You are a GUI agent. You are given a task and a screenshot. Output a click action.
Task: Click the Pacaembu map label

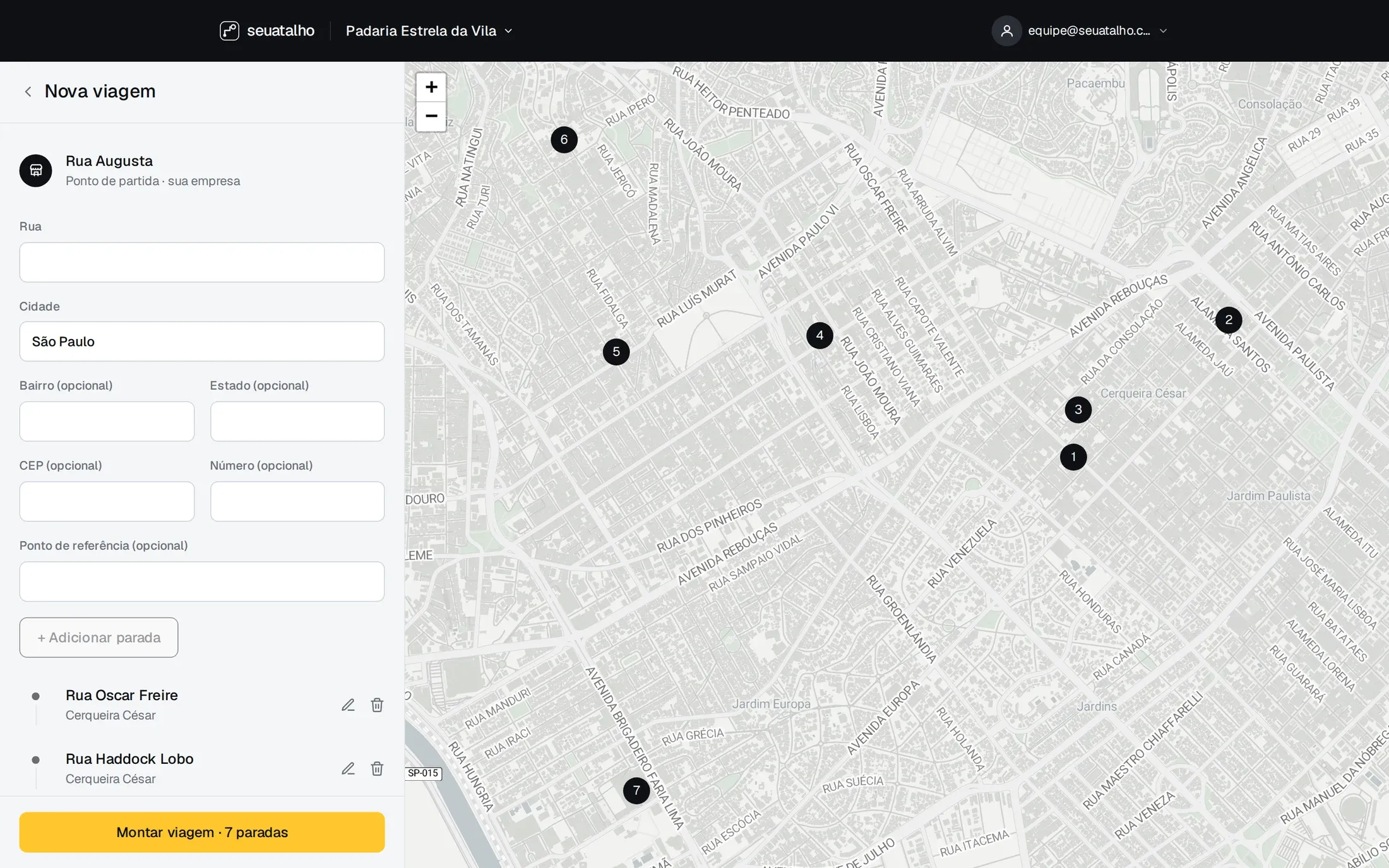coord(1095,83)
